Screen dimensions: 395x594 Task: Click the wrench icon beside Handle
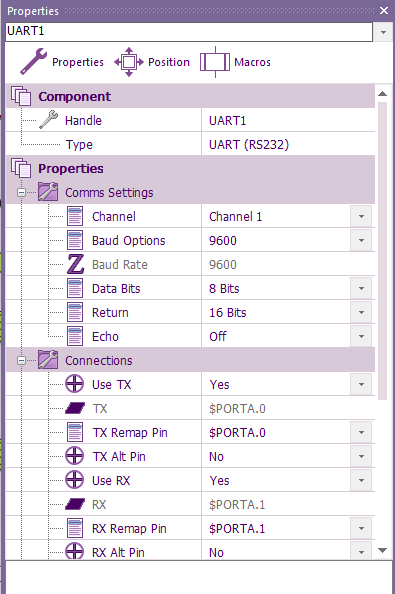[x=48, y=120]
